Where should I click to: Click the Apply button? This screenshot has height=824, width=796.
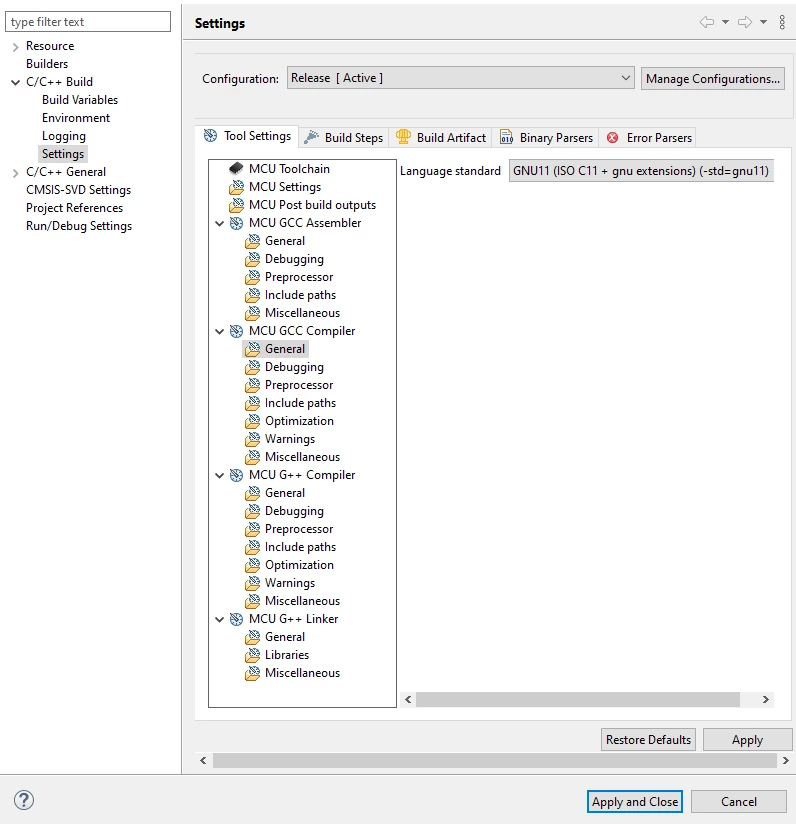747,739
